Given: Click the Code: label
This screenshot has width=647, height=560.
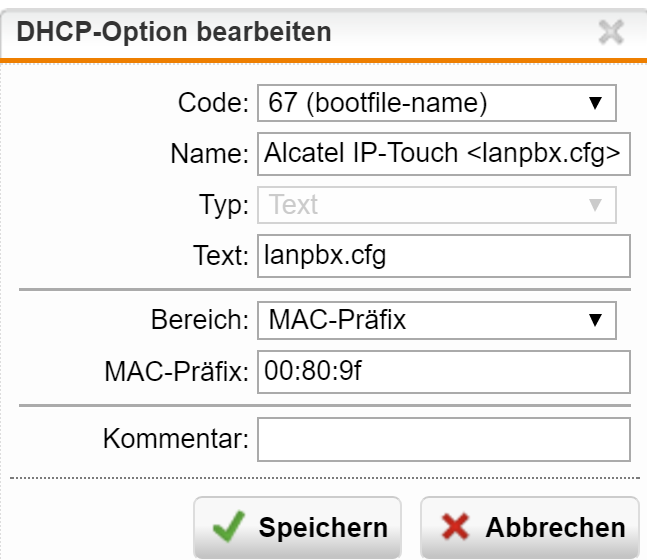Looking at the screenshot, I should coord(213,102).
